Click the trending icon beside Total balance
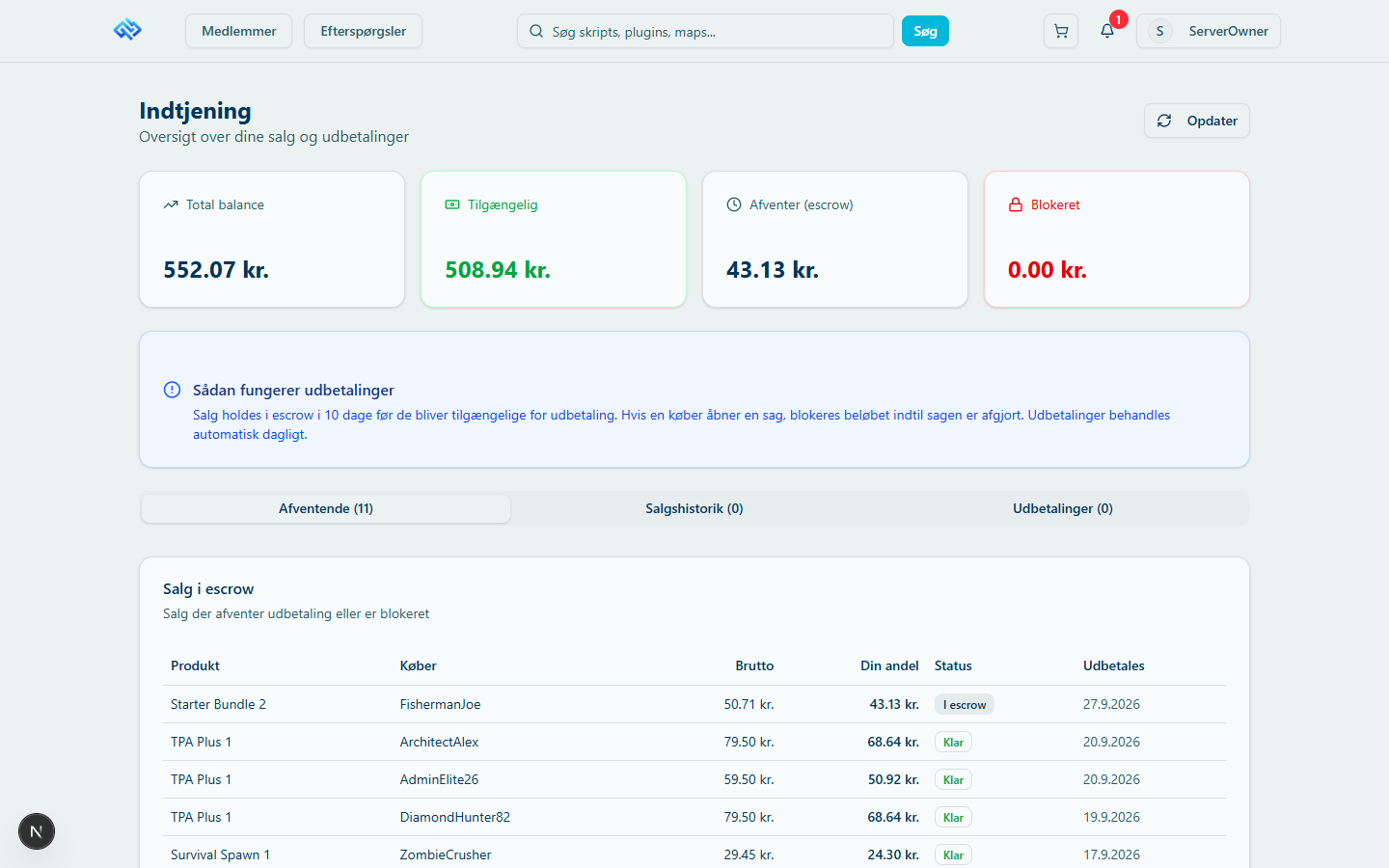The width and height of the screenshot is (1389, 868). pyautogui.click(x=171, y=204)
